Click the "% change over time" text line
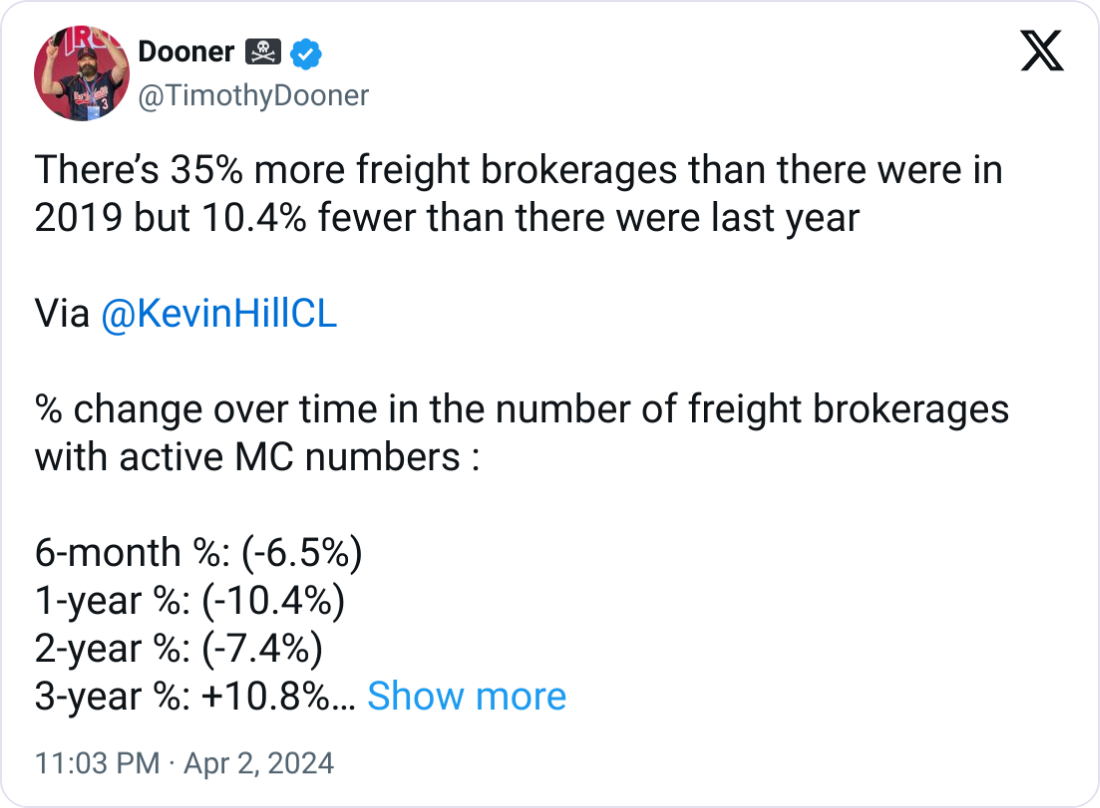The height and width of the screenshot is (808, 1100). [521, 410]
